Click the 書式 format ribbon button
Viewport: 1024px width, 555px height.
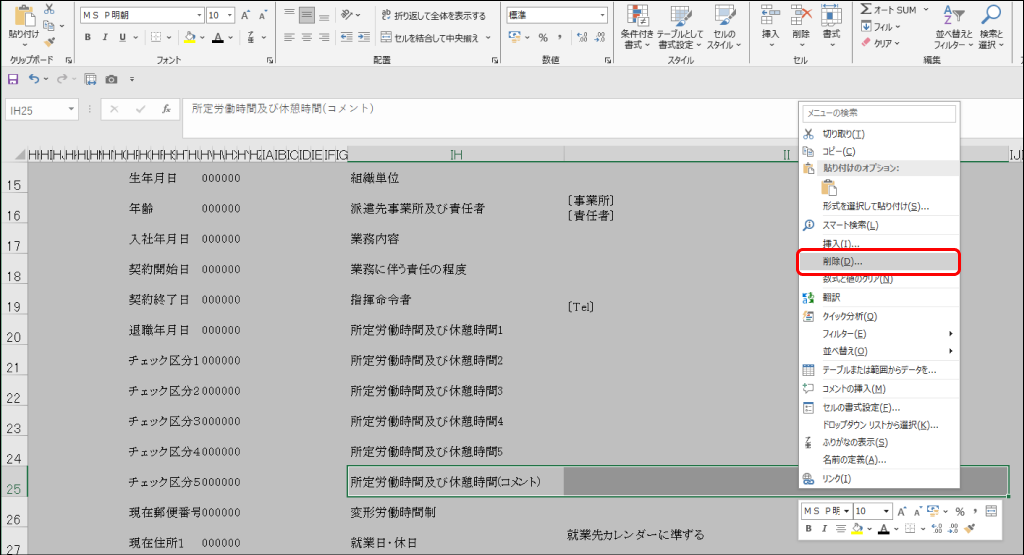coord(831,27)
